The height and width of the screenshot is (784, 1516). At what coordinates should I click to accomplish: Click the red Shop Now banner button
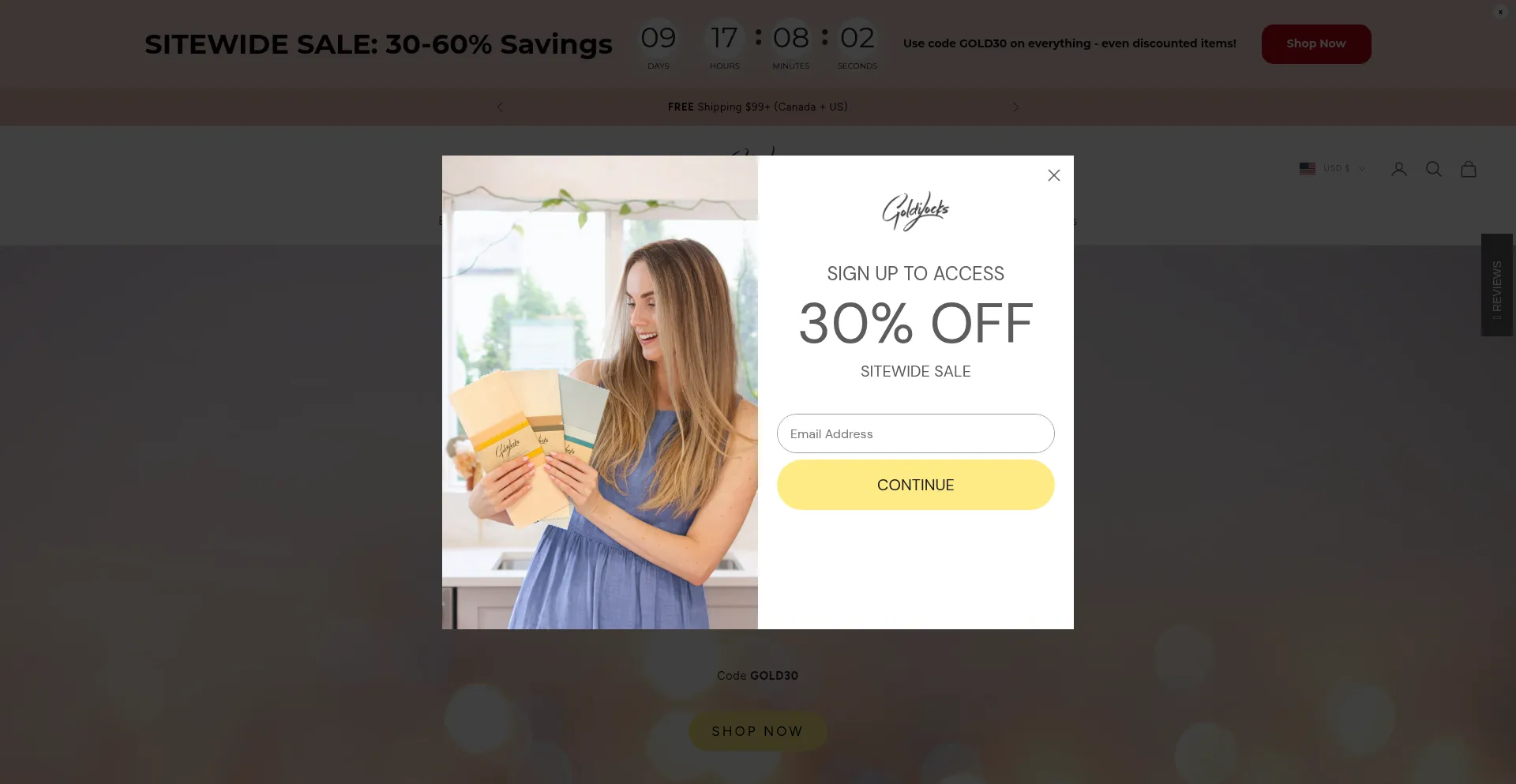pos(1316,44)
